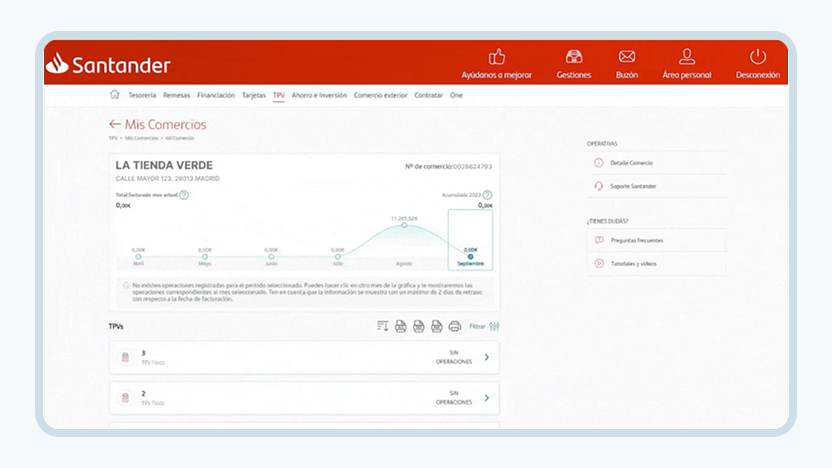Click the Santander logo
The height and width of the screenshot is (468, 832).
tap(108, 65)
